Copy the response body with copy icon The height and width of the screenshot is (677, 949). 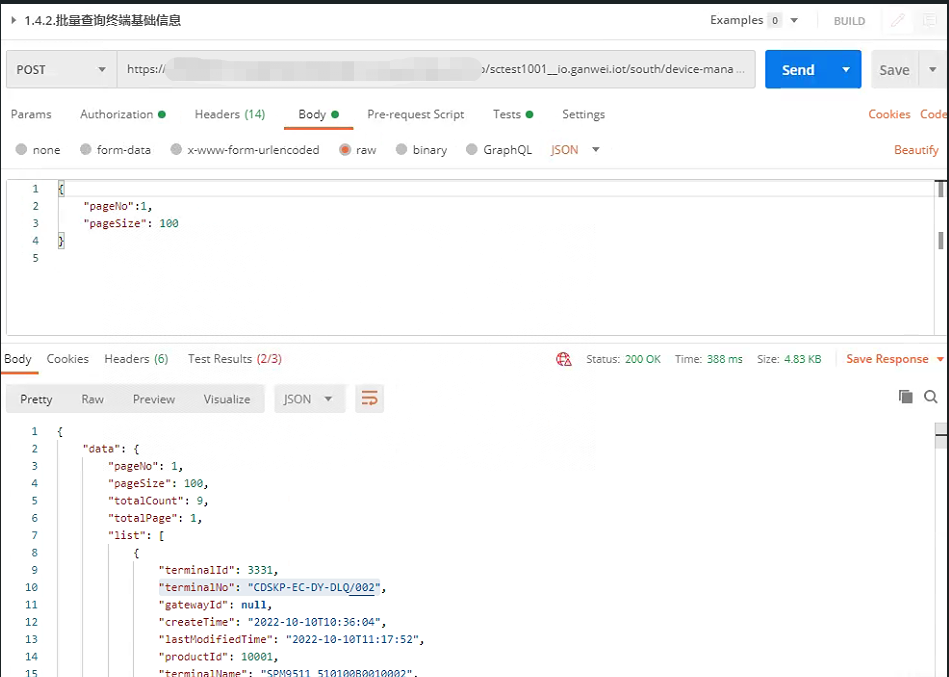tap(905, 397)
